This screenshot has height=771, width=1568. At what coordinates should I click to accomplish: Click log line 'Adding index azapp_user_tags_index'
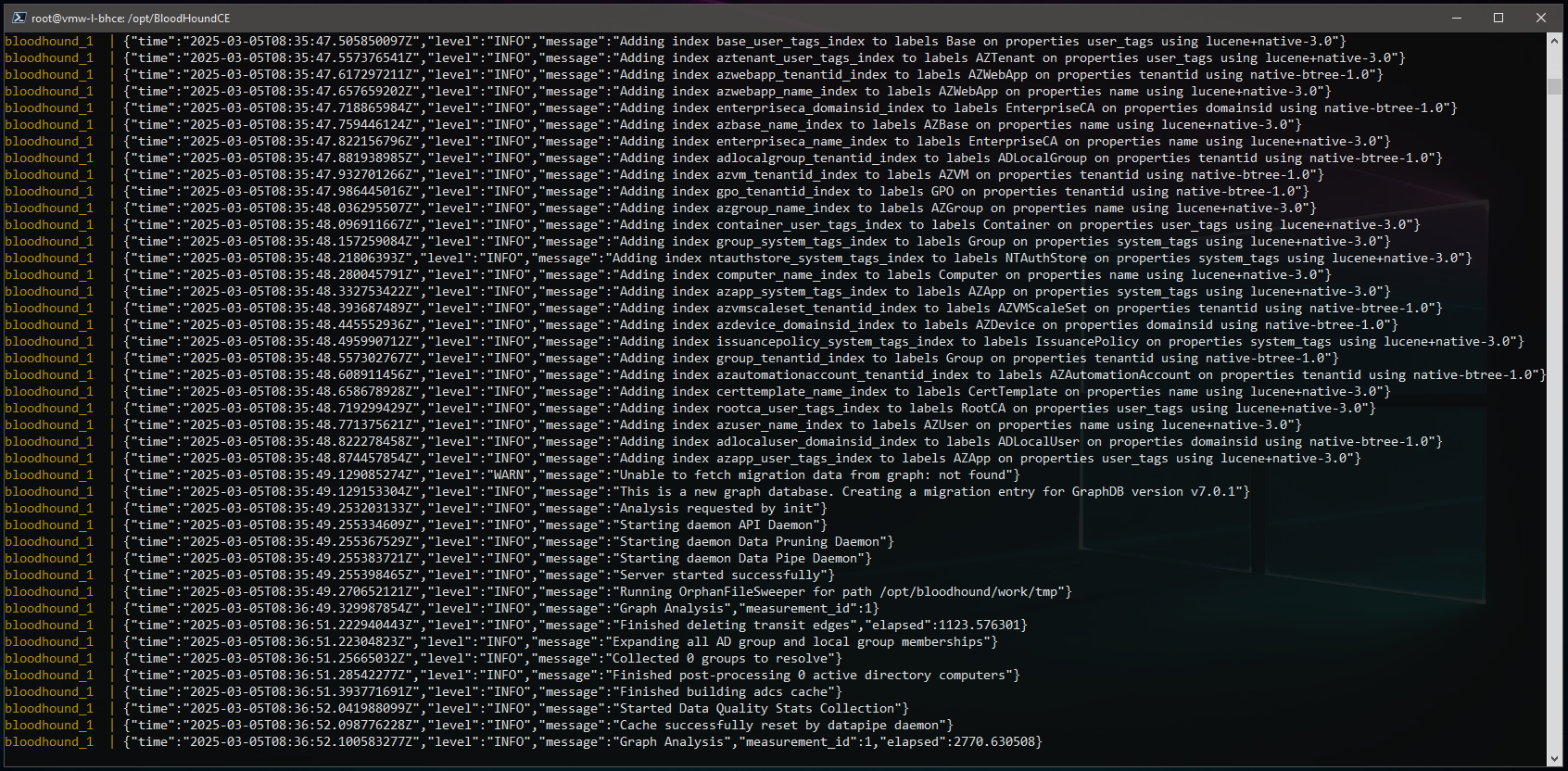click(683, 459)
